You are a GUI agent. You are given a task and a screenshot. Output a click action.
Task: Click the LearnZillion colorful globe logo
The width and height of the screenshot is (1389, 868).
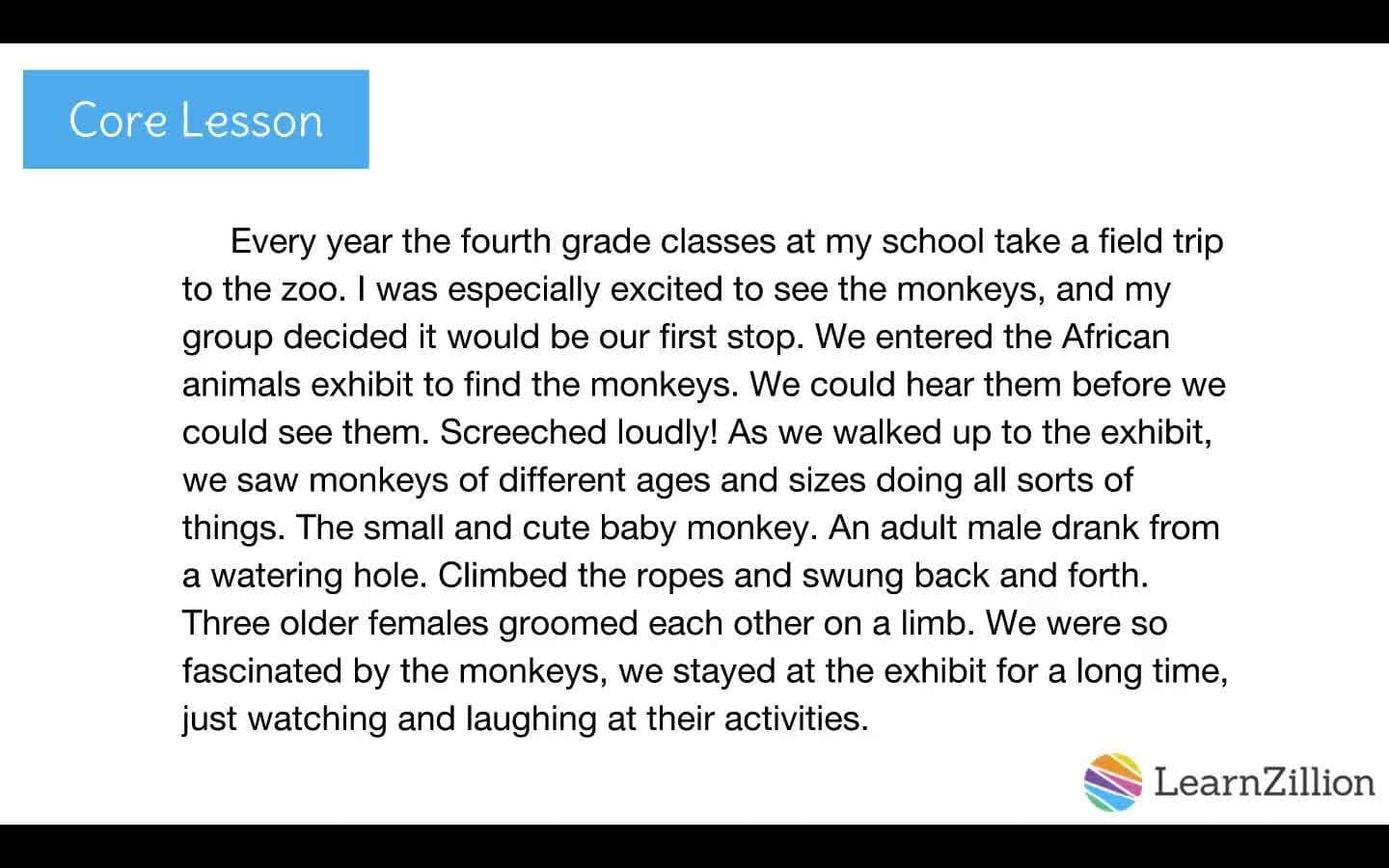click(1113, 781)
